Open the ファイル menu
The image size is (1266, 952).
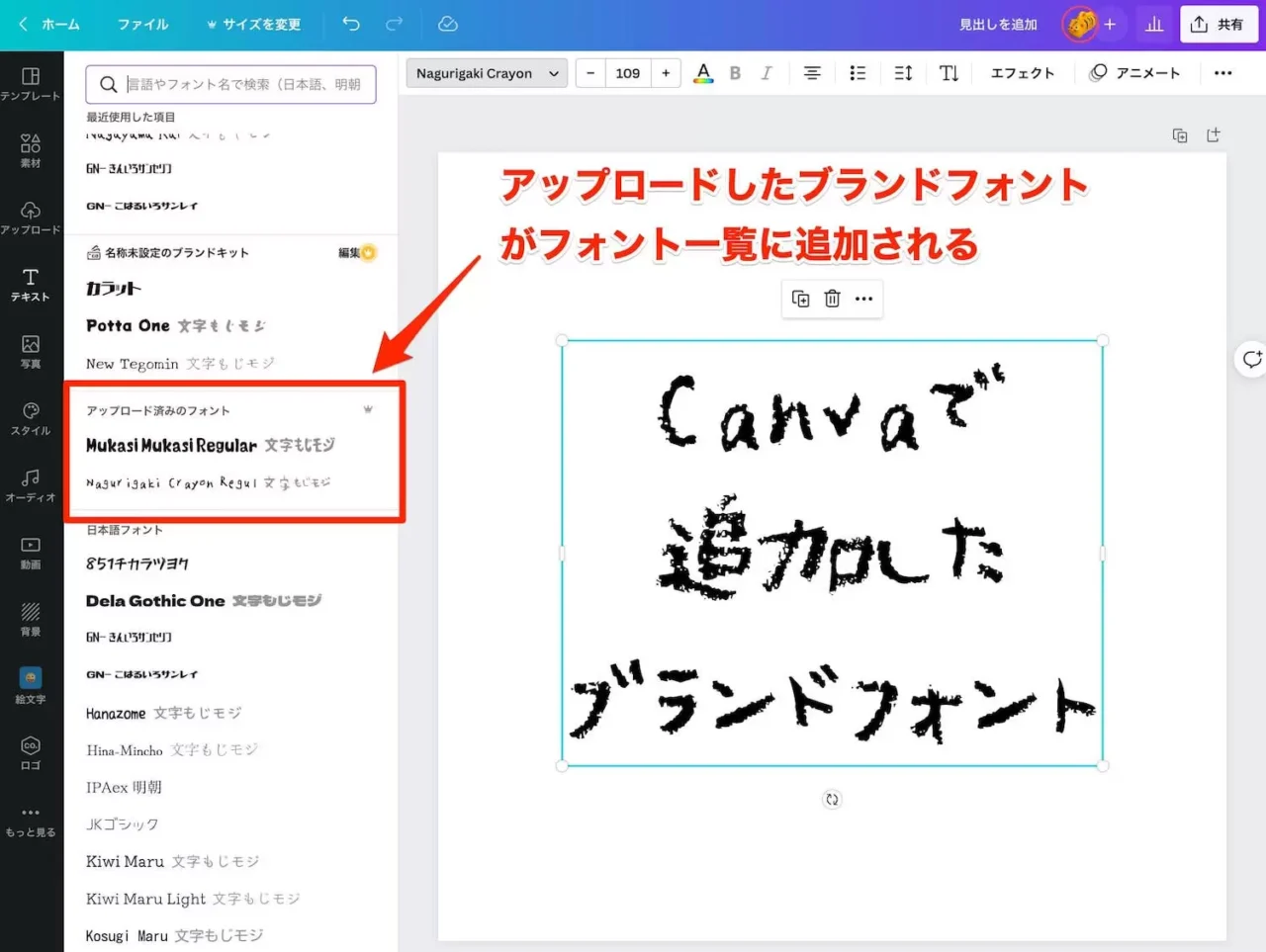[143, 24]
